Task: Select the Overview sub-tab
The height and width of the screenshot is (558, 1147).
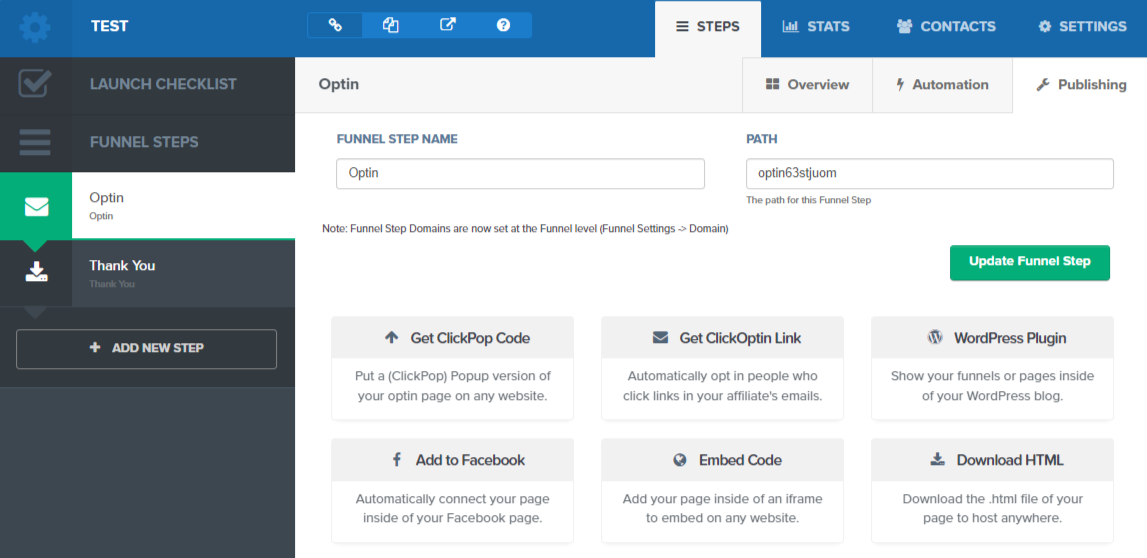Action: click(x=808, y=85)
